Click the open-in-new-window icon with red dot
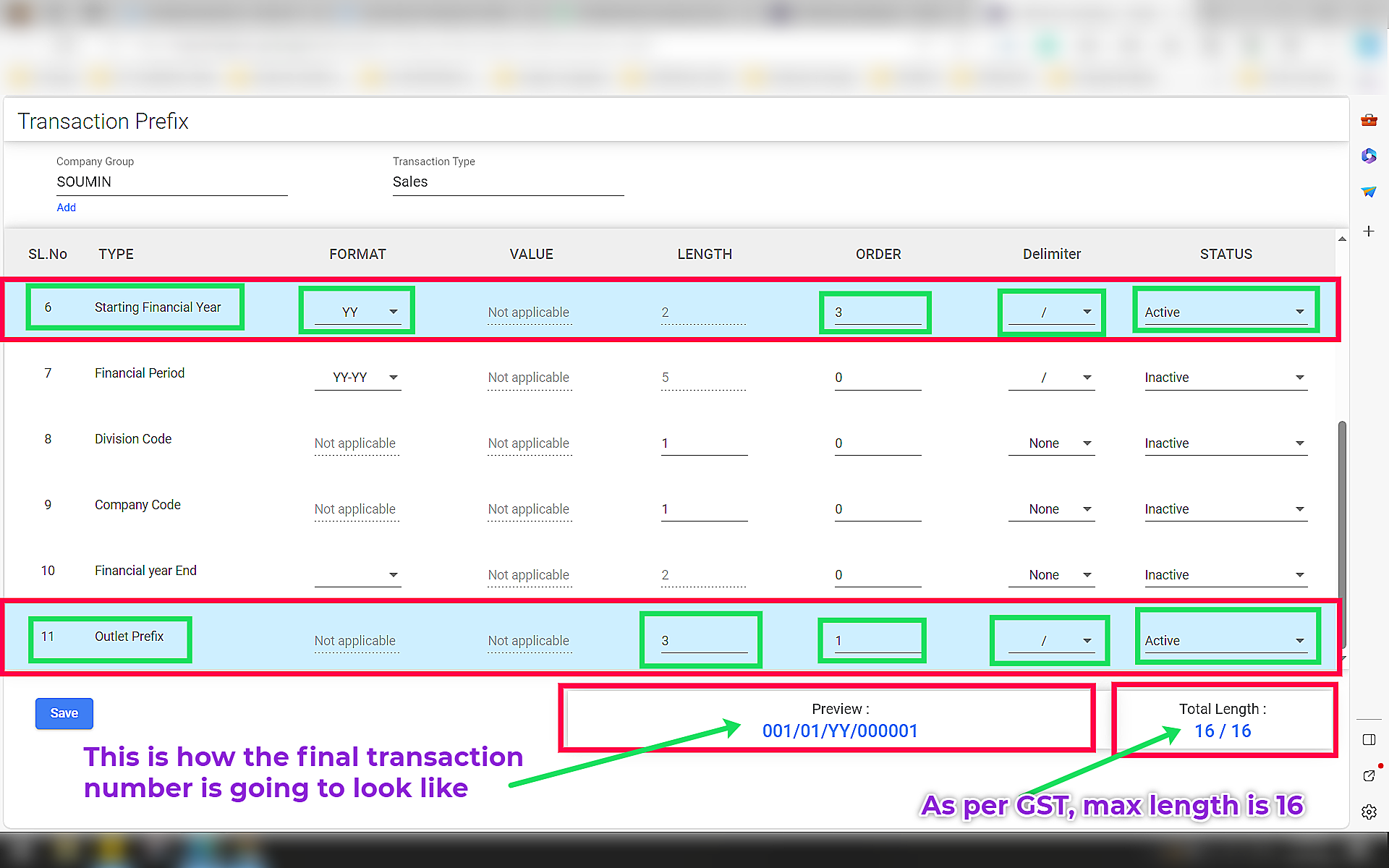The width and height of the screenshot is (1389, 868). point(1369,775)
